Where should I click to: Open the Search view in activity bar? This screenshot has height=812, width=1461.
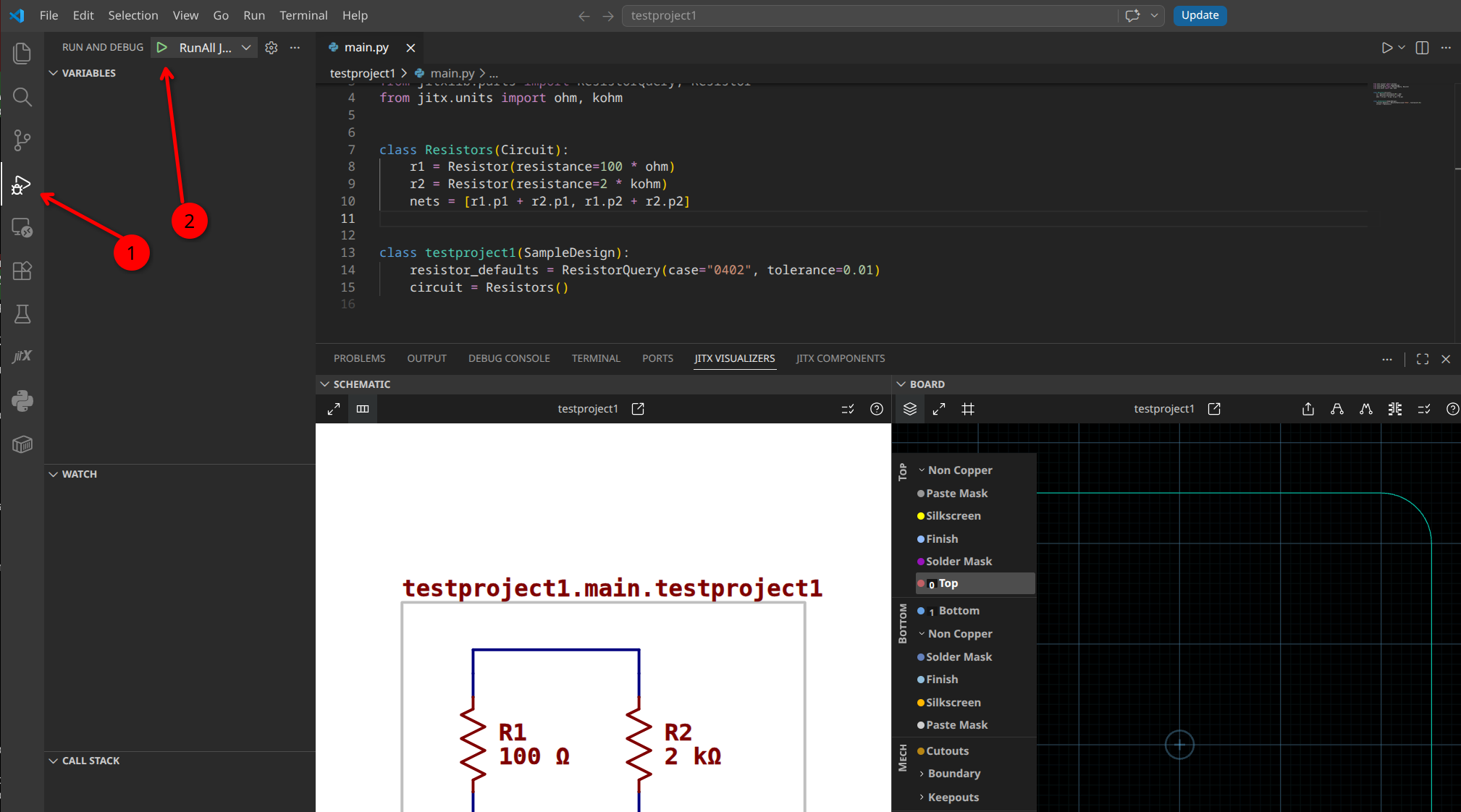(x=22, y=96)
